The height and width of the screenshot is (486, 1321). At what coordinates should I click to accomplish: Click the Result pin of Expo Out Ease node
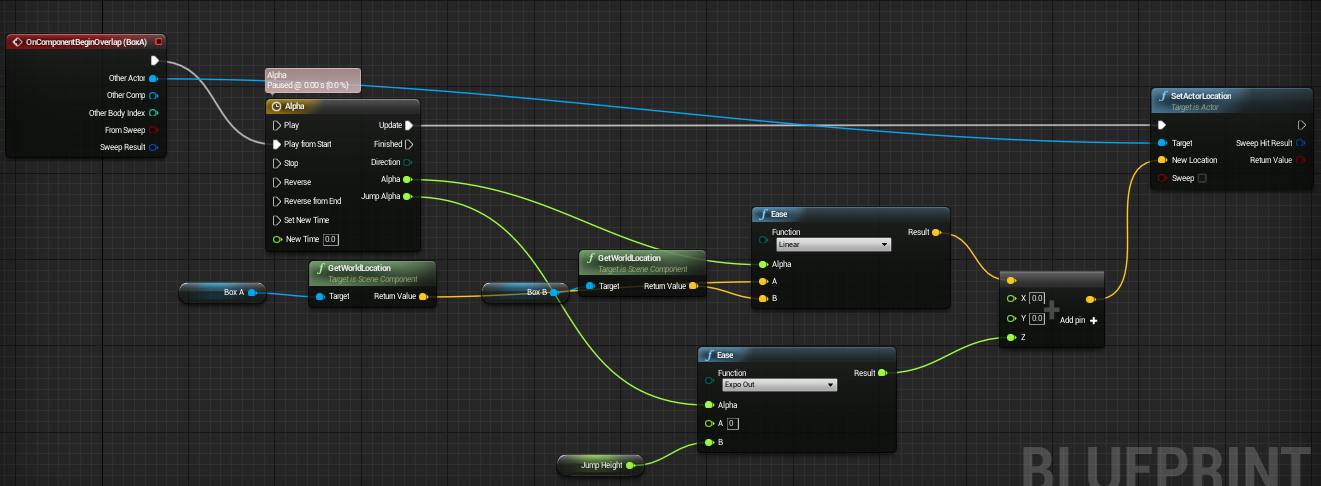point(882,373)
